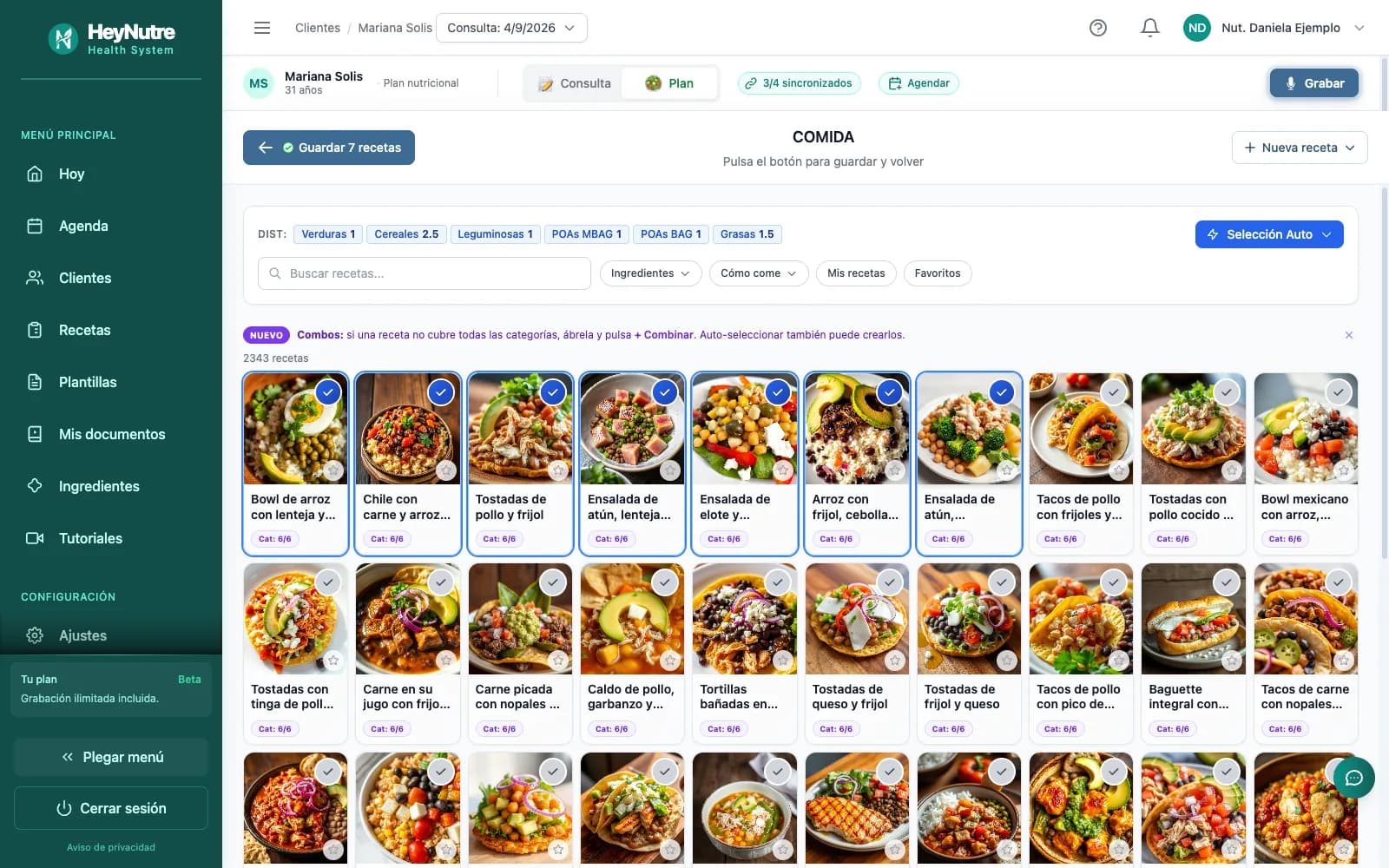Click the Agendar button

pos(919,83)
